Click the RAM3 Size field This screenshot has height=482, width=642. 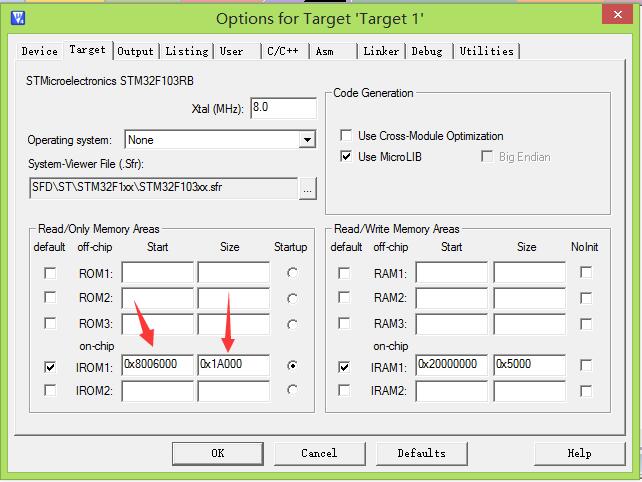(x=529, y=324)
